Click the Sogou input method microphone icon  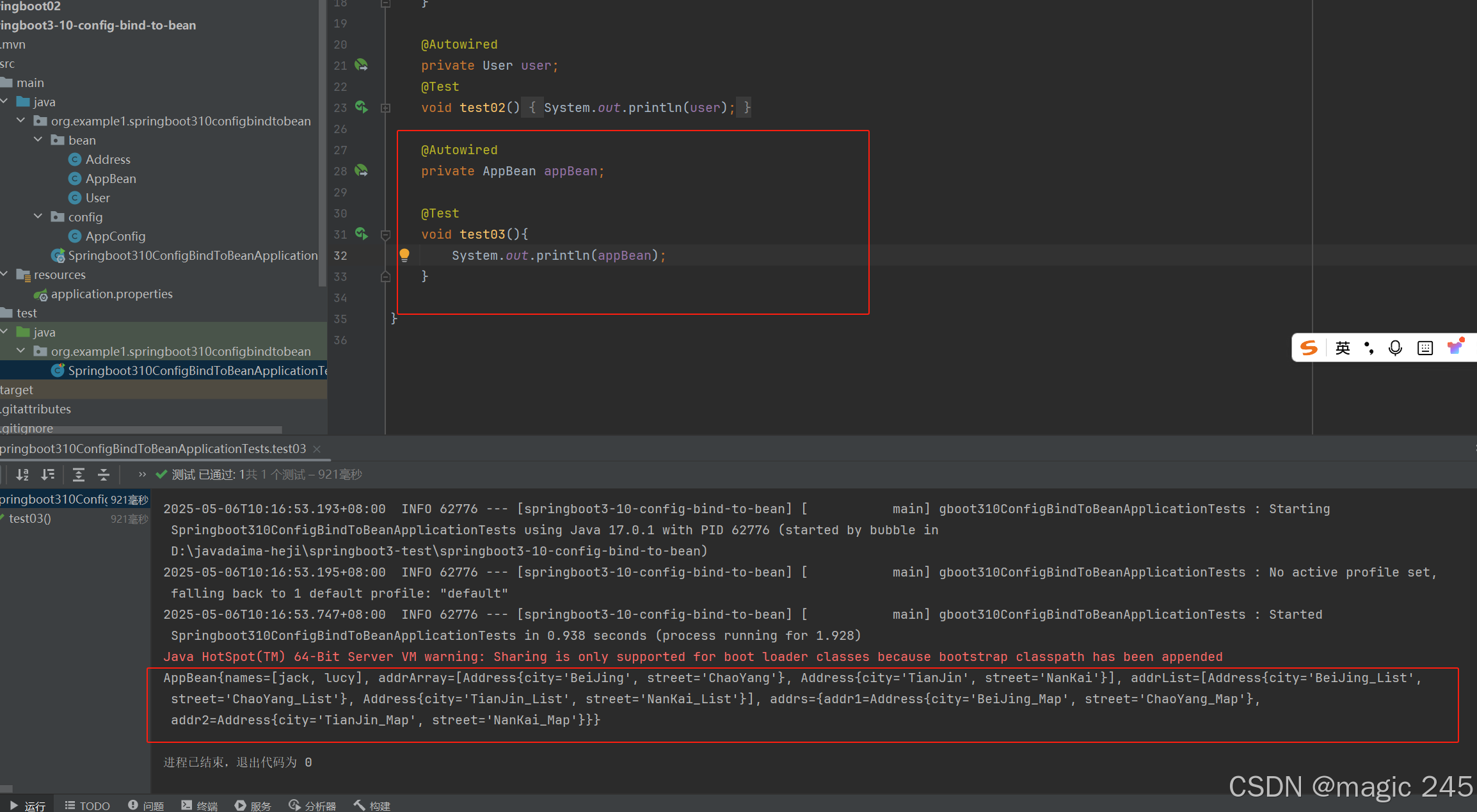1395,347
